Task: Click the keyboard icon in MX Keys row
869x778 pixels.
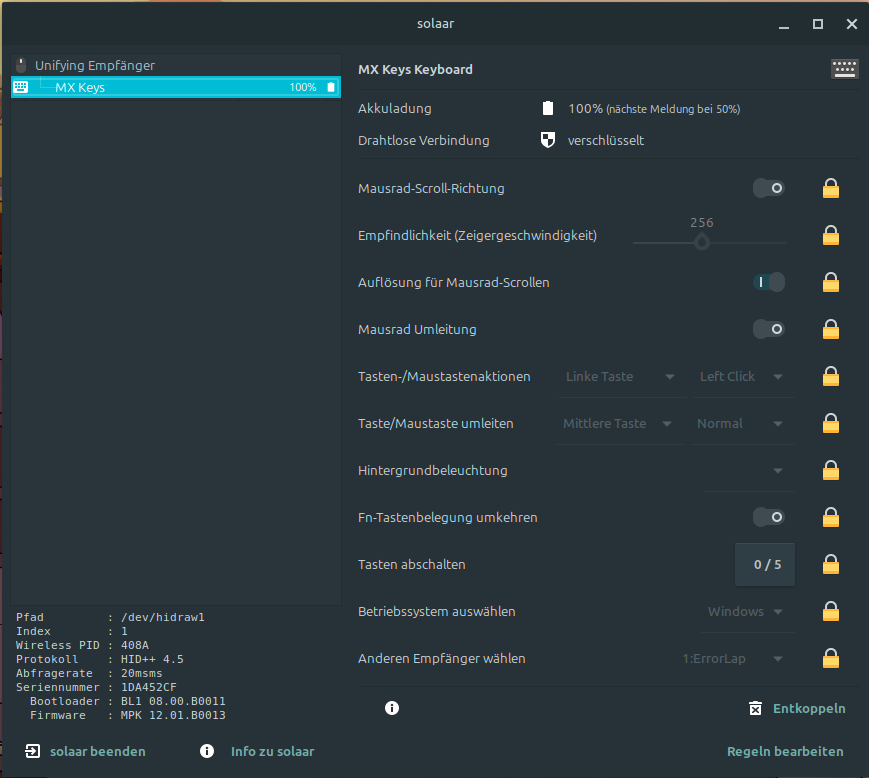Action: click(21, 87)
